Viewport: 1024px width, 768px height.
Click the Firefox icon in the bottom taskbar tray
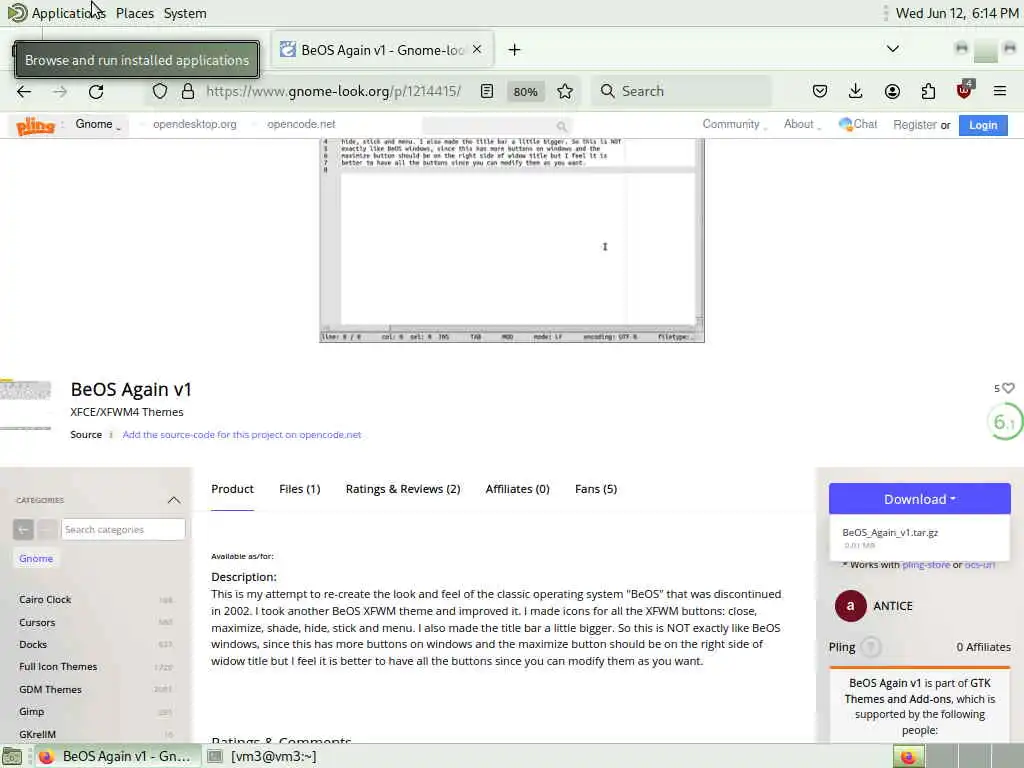click(908, 756)
